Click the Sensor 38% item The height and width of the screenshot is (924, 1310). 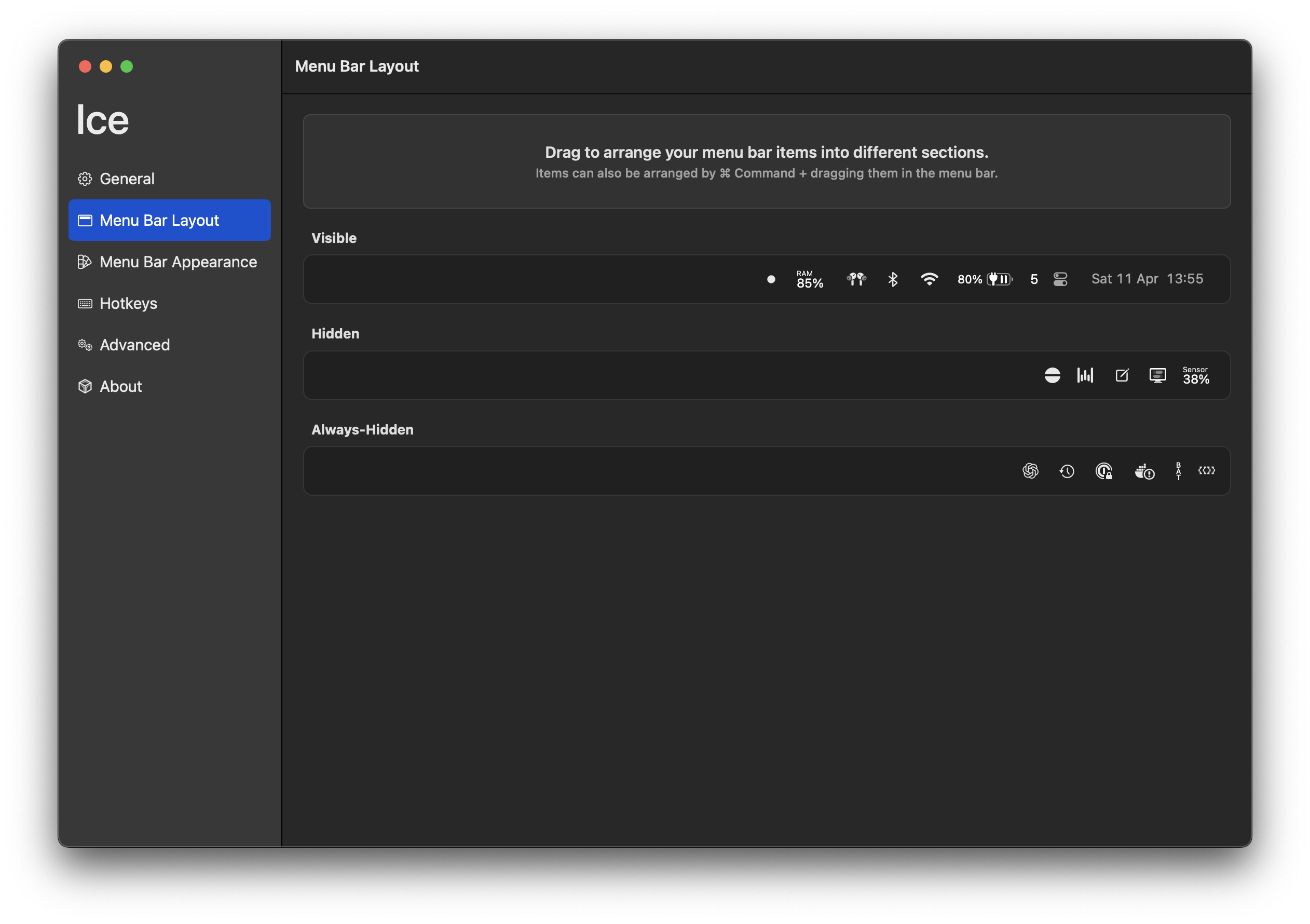(x=1195, y=375)
